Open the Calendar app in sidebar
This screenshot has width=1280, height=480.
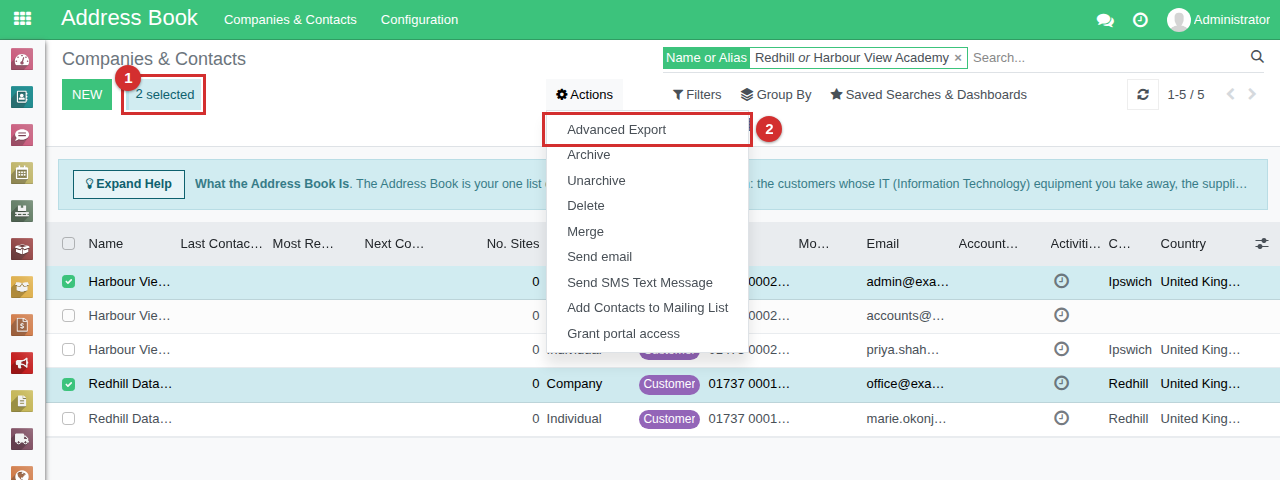pos(22,172)
